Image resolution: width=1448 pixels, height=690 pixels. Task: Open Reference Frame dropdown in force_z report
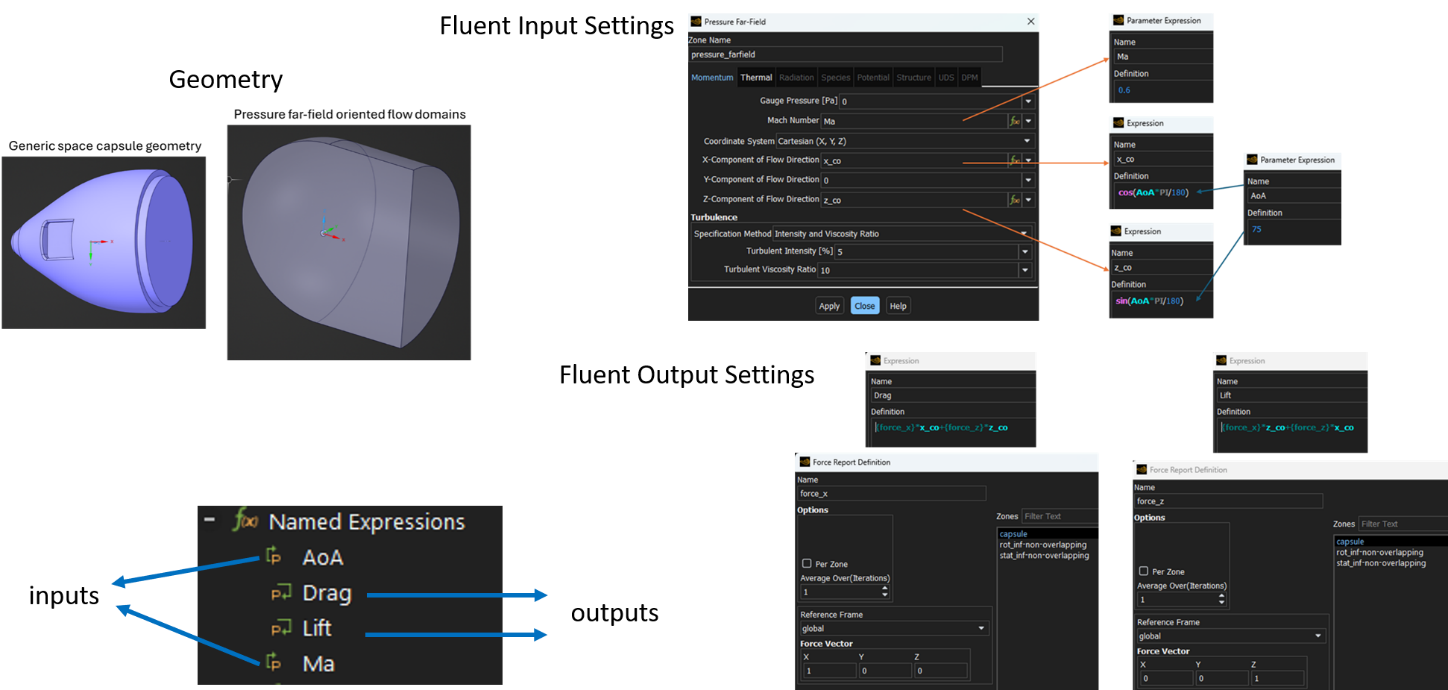point(1230,636)
